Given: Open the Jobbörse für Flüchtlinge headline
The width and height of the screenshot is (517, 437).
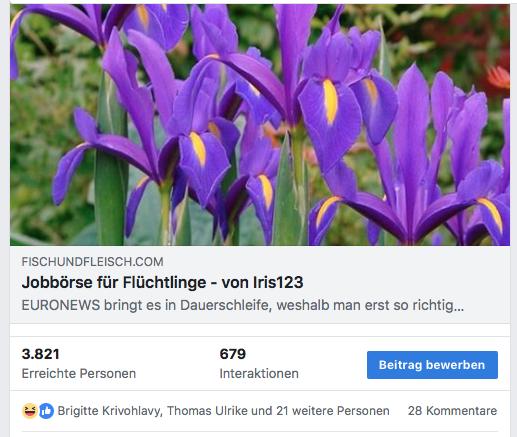Looking at the screenshot, I should tap(162, 282).
